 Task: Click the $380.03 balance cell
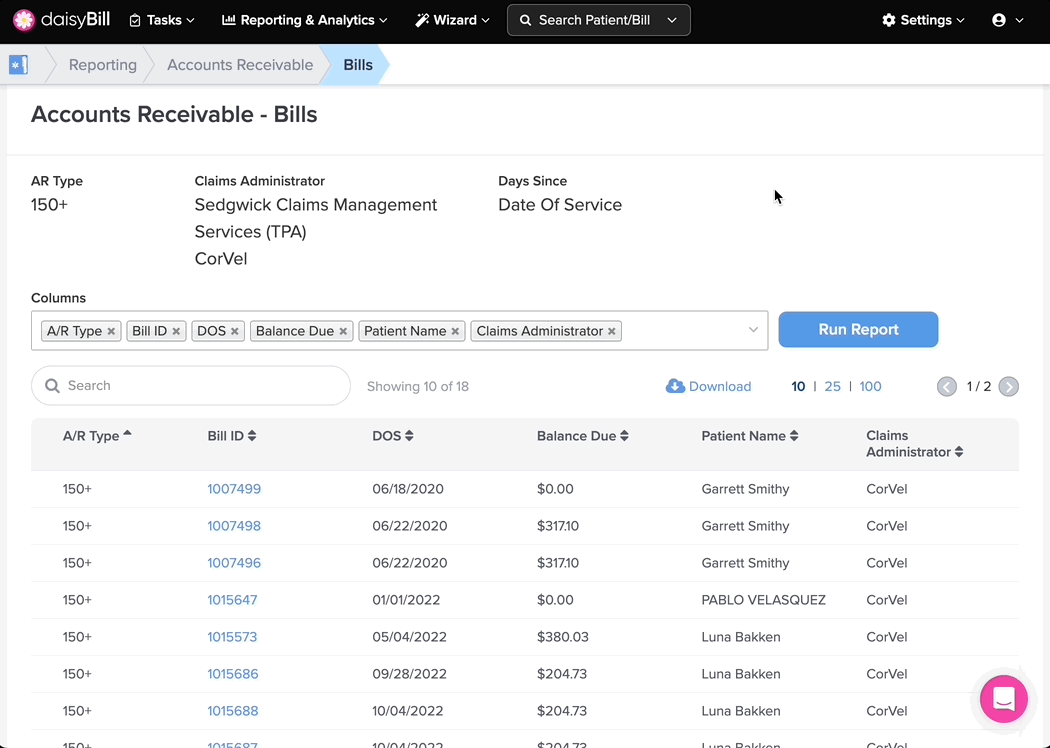coord(562,637)
